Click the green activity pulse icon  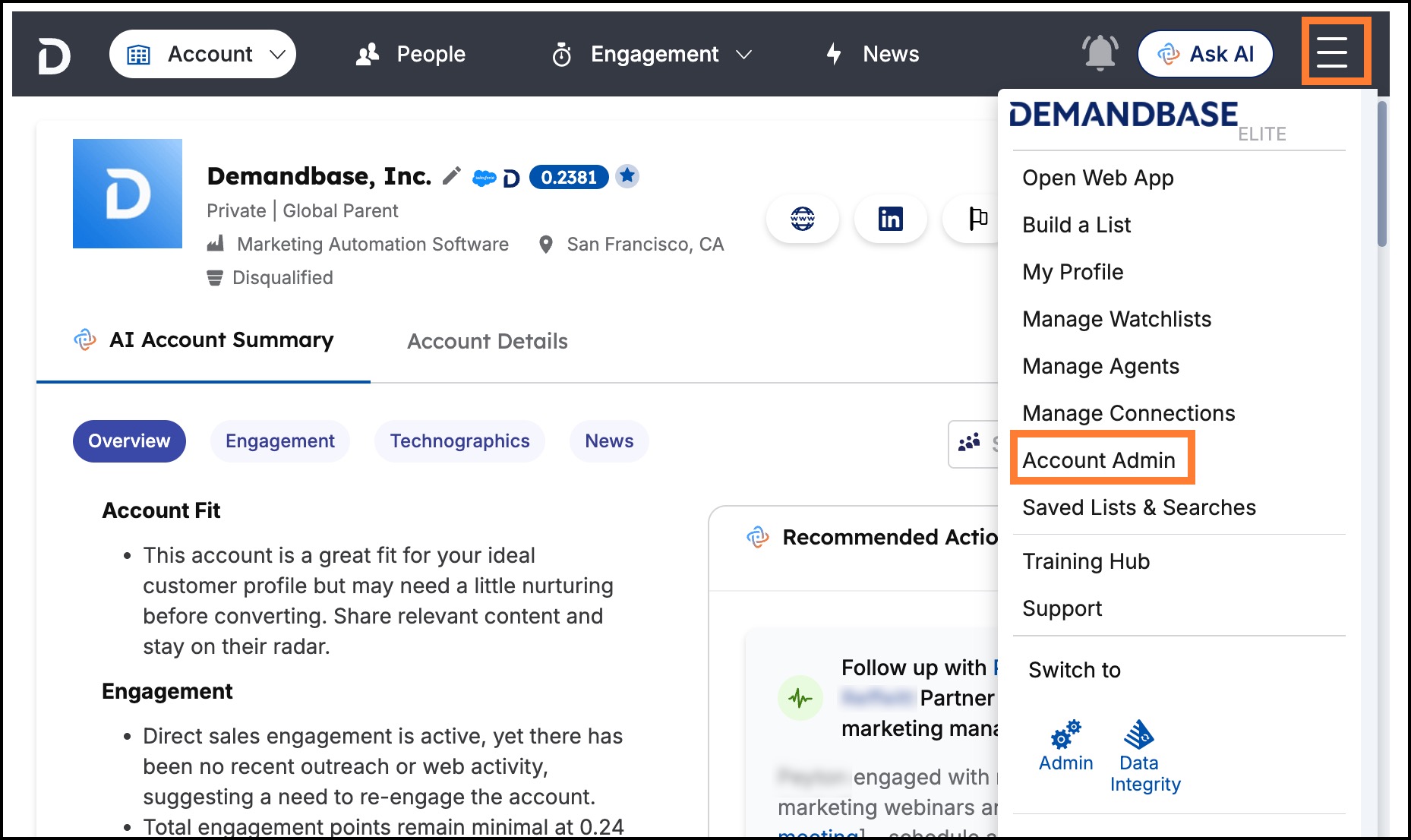(x=800, y=698)
